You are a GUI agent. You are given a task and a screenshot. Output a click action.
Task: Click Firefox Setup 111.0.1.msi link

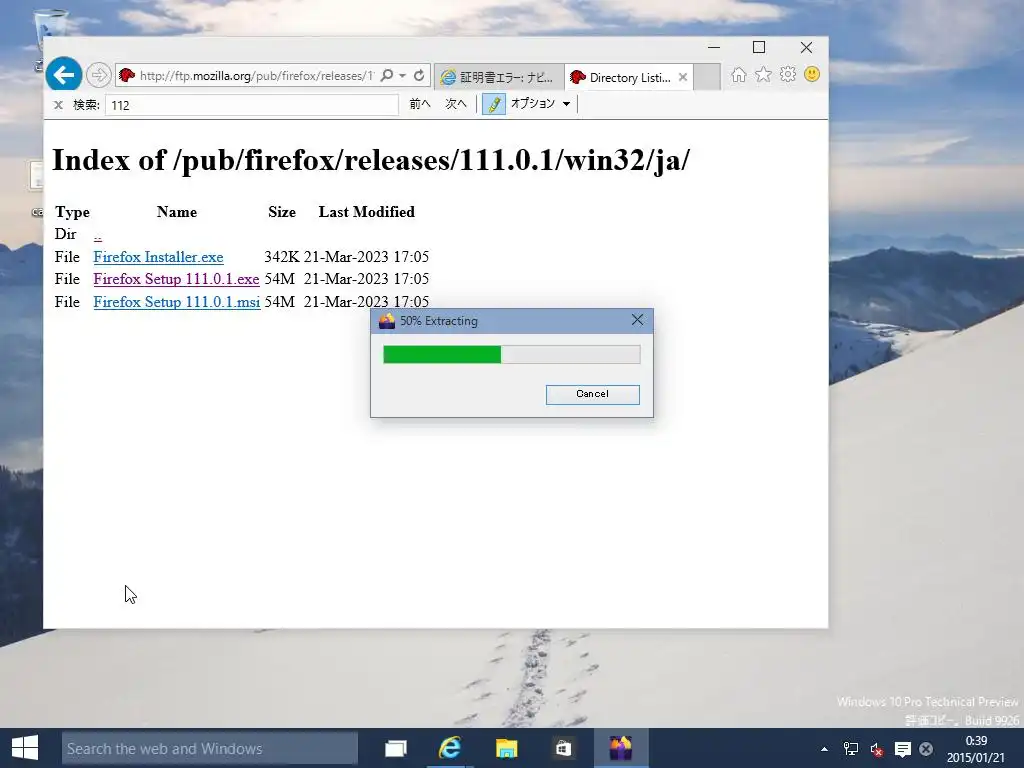coord(176,302)
